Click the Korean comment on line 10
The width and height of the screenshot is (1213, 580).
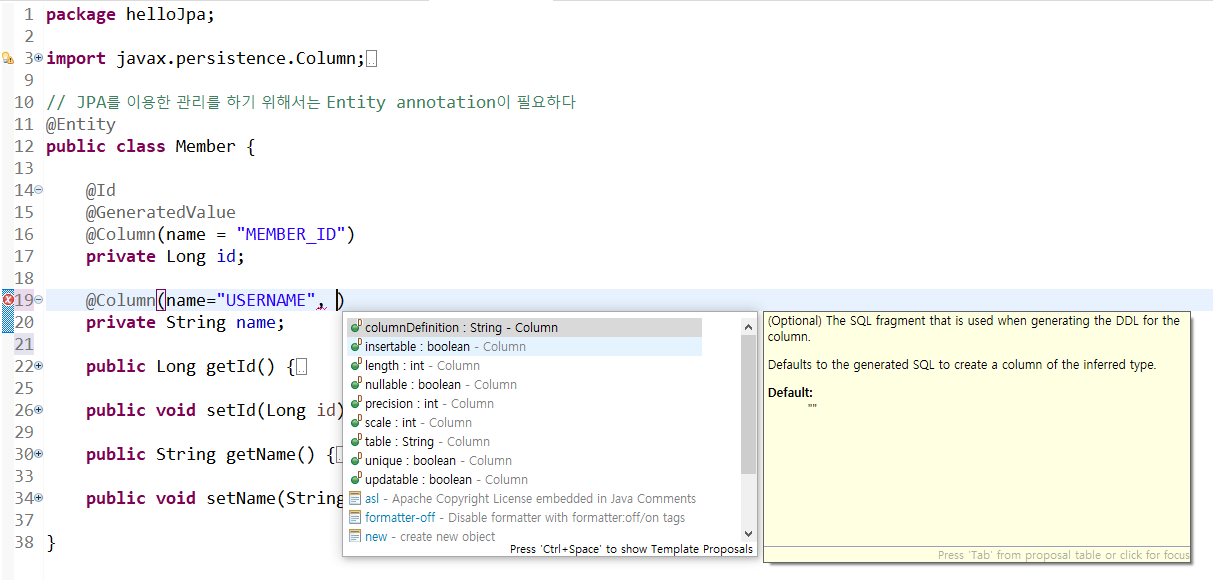tap(311, 103)
